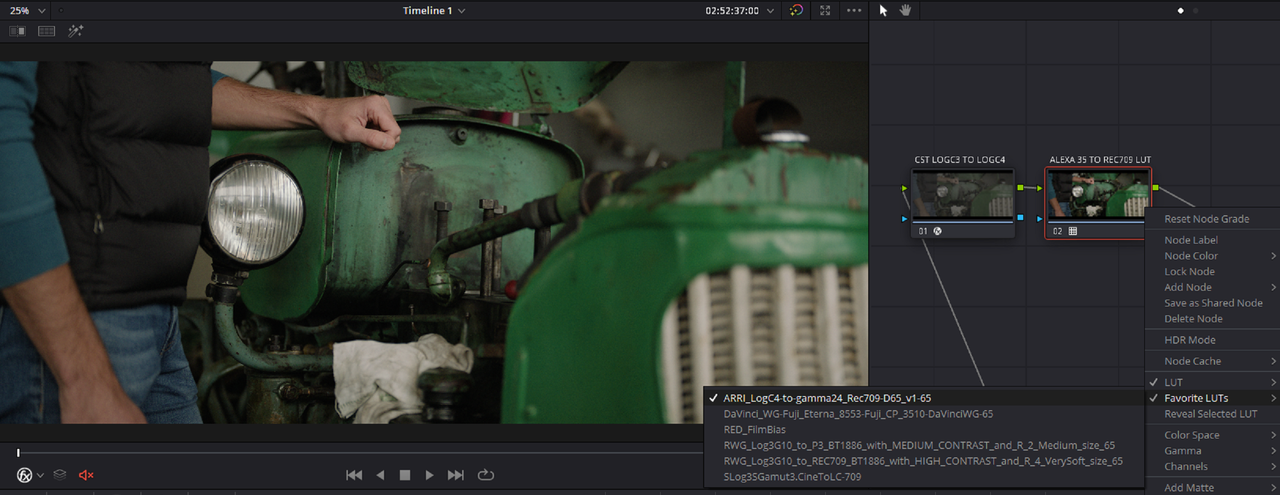The width and height of the screenshot is (1280, 495).
Task: Select the ALEXA 35 TO REC709 LUT node thumbnail
Action: pyautogui.click(x=1097, y=195)
